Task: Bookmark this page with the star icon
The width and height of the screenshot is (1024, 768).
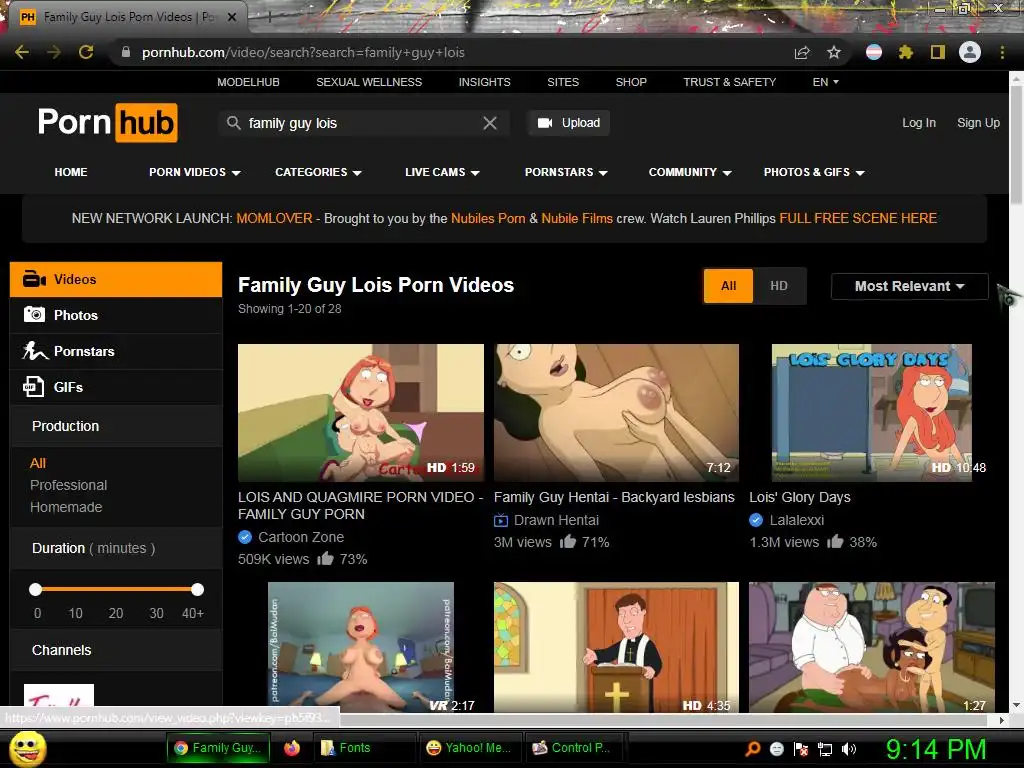Action: [834, 52]
